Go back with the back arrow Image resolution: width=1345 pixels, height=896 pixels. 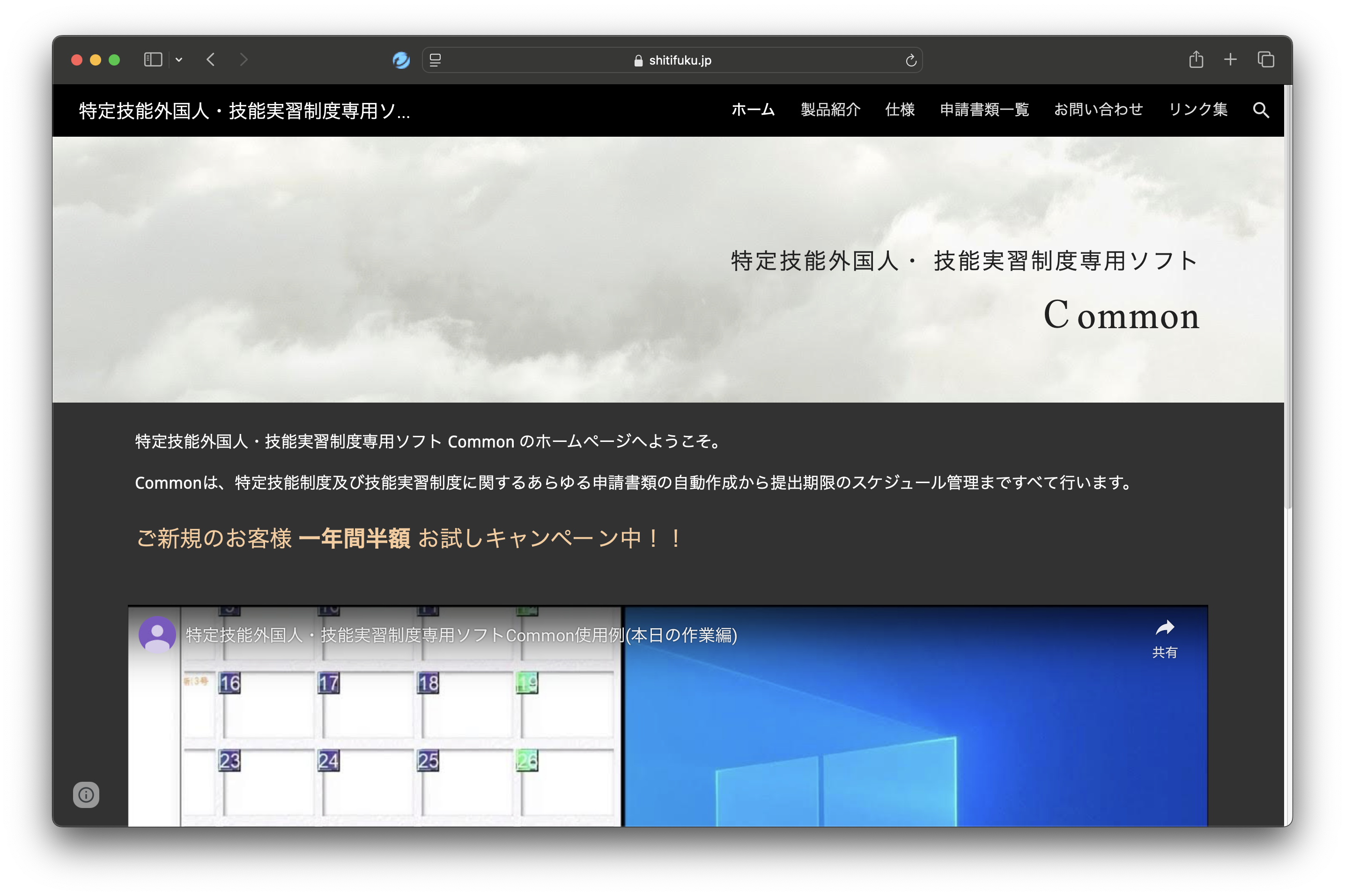tap(211, 60)
